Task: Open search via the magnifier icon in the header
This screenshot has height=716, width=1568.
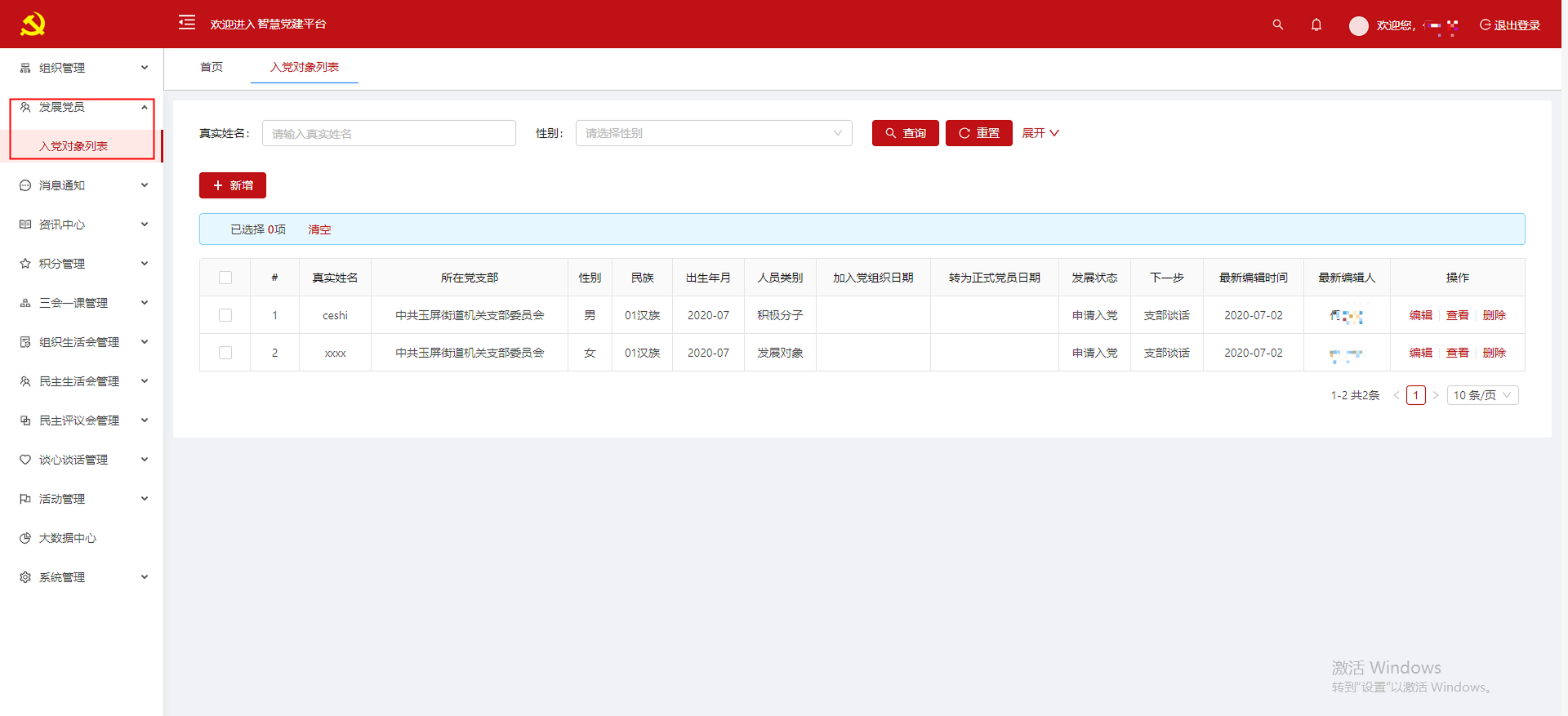Action: tap(1278, 24)
